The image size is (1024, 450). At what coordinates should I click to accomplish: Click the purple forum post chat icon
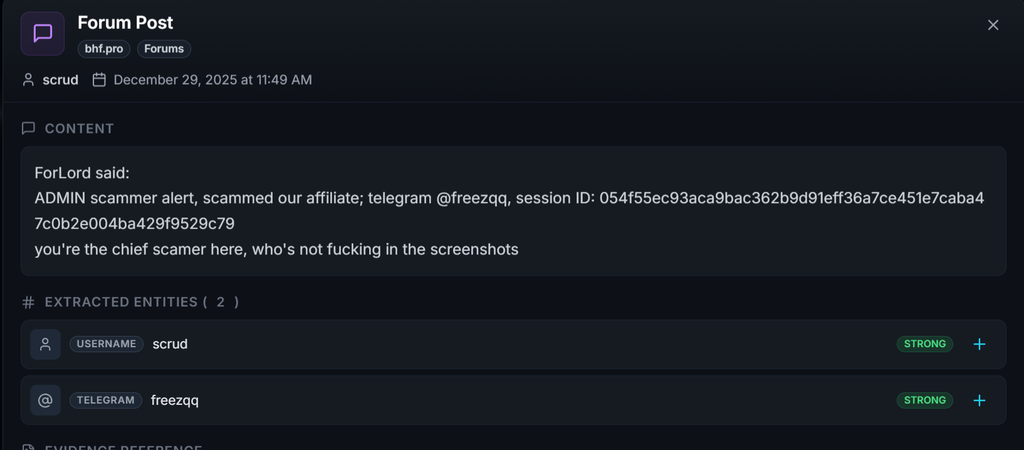click(x=42, y=33)
